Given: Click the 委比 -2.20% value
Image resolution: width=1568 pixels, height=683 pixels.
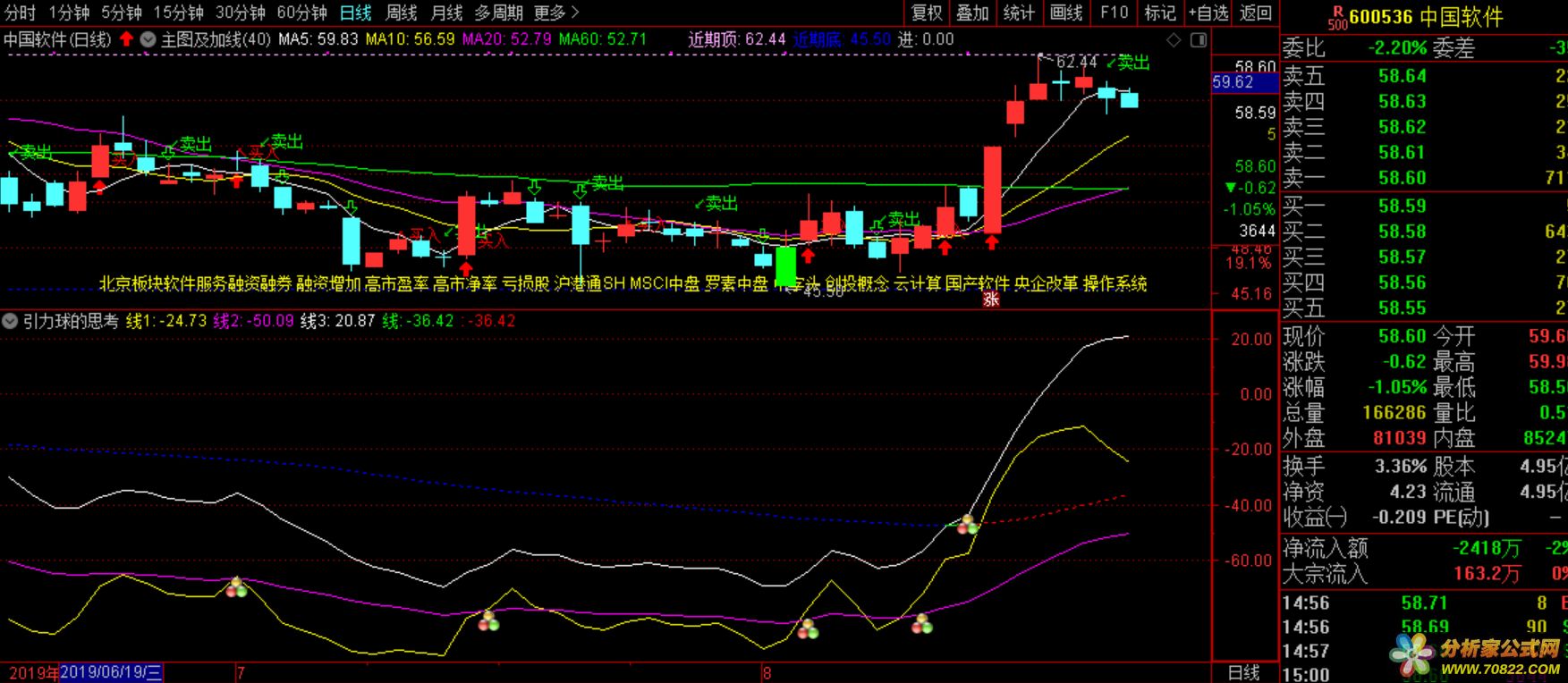Looking at the screenshot, I should click(x=1396, y=48).
